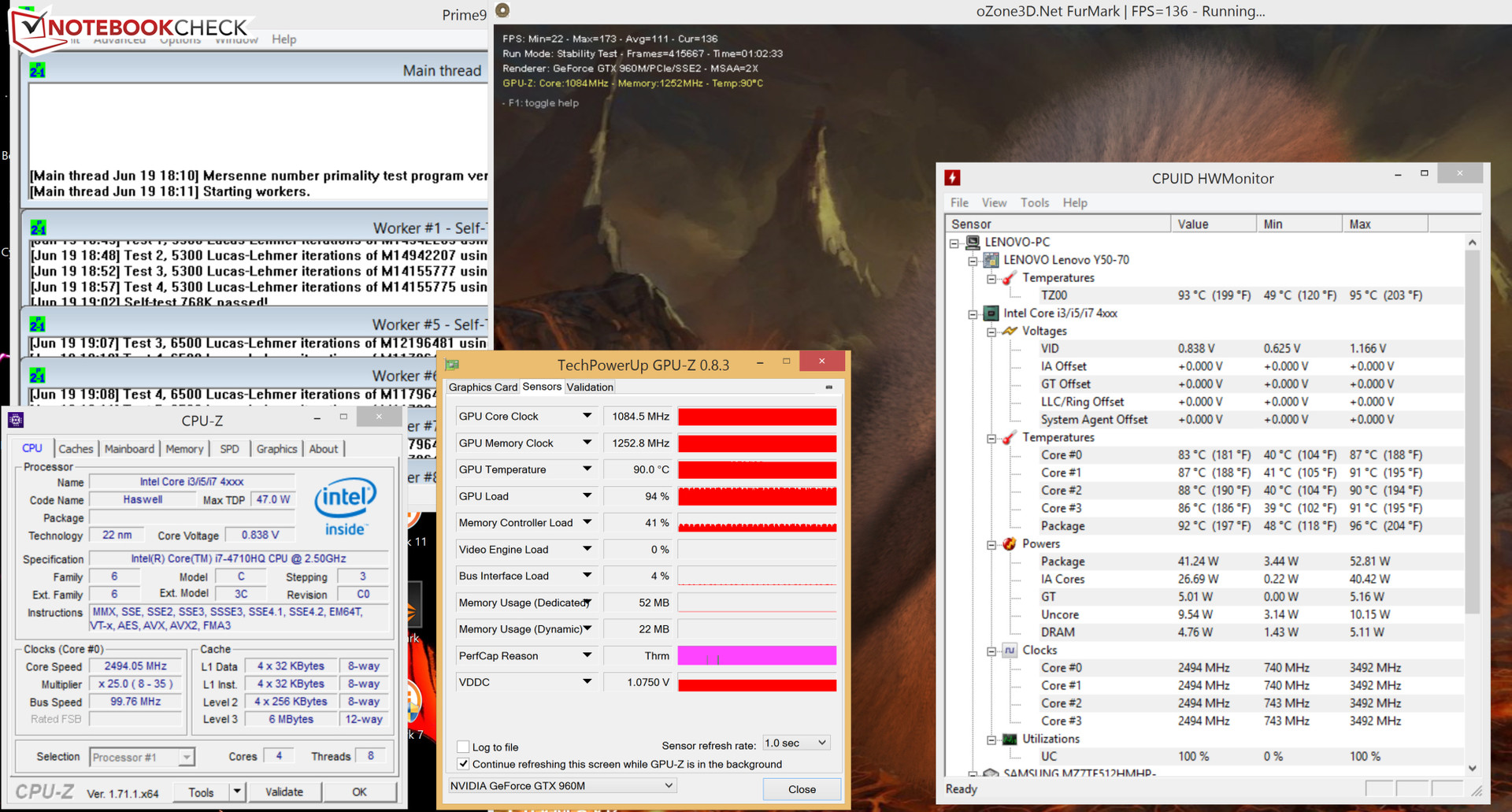
Task: Click the Clocks waveform icon in HWMonitor
Action: [1010, 650]
